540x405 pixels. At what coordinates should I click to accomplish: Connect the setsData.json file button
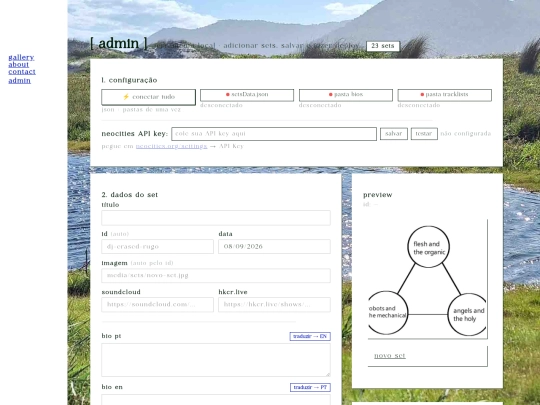(x=247, y=95)
